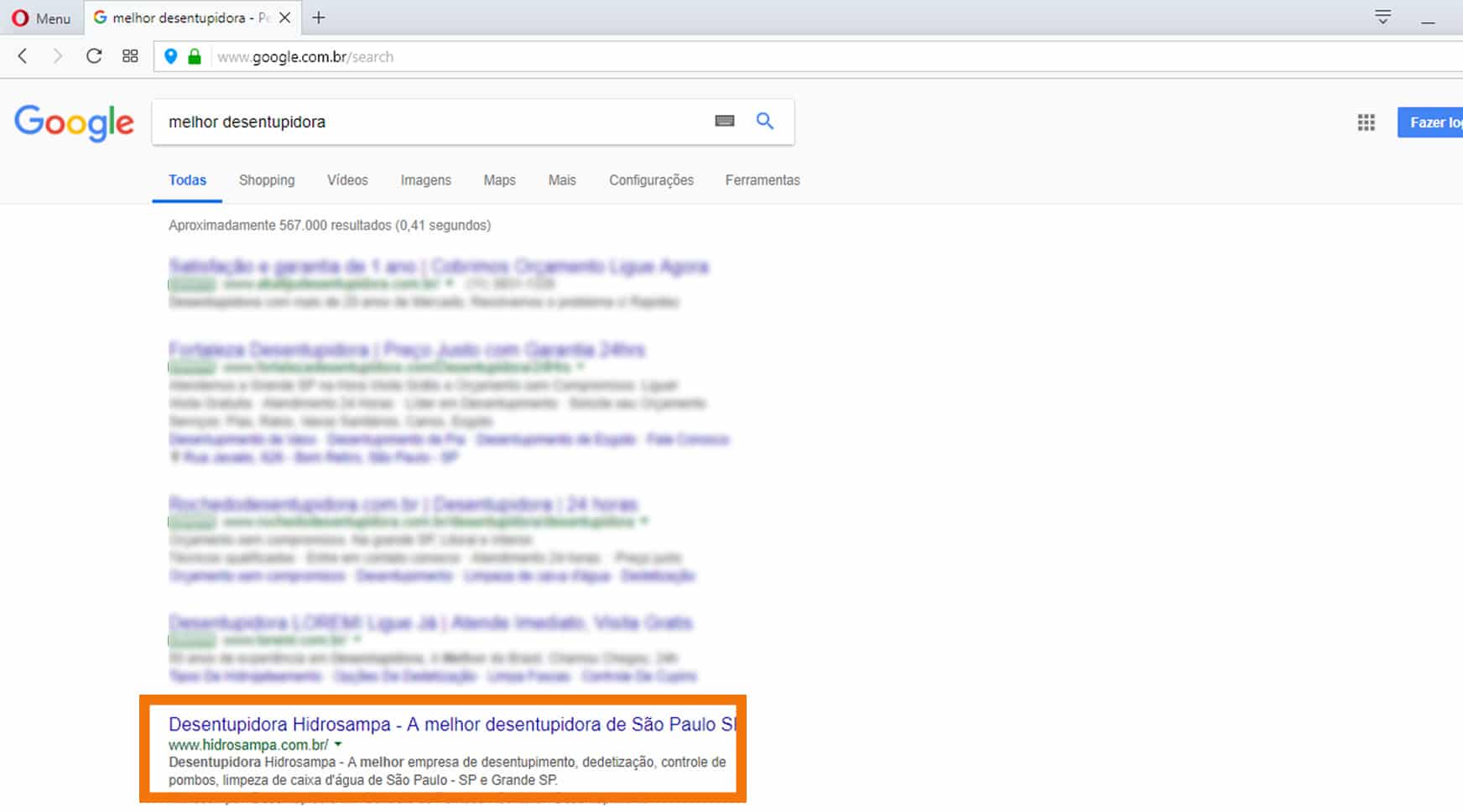Go back to previous page

23,56
